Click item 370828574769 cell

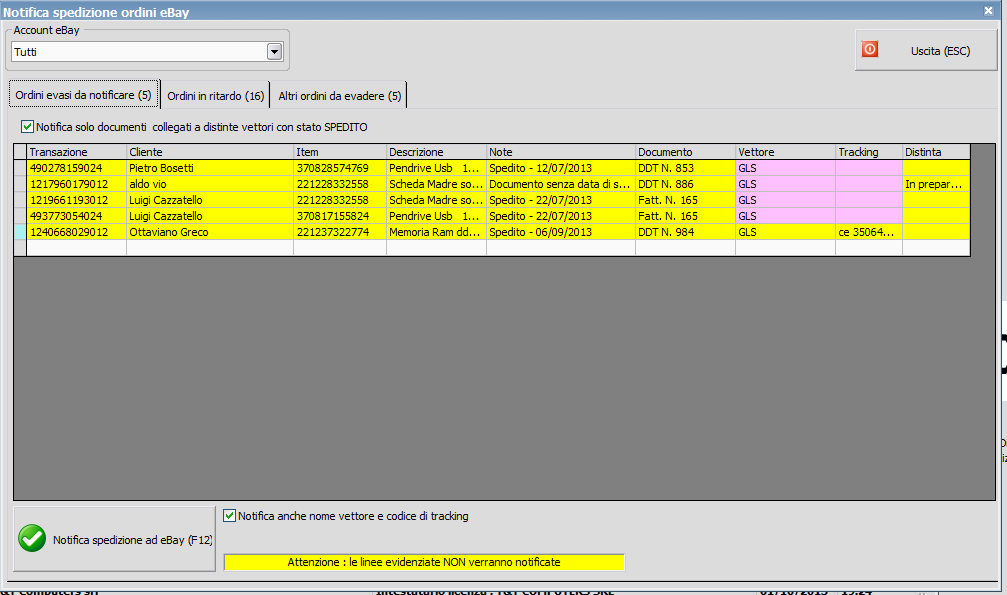pyautogui.click(x=340, y=168)
